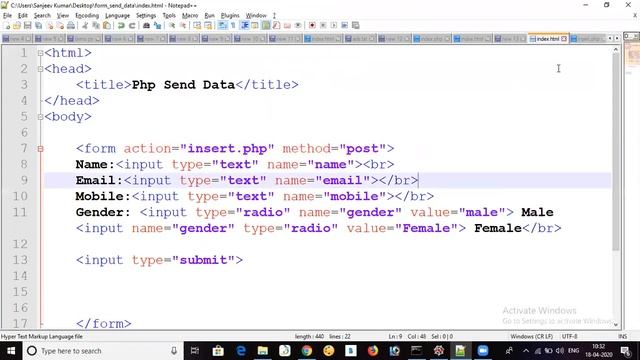Toggle the Function List toolbar button
Viewport: 640px width, 360px height.
pyautogui.click(x=276, y=25)
